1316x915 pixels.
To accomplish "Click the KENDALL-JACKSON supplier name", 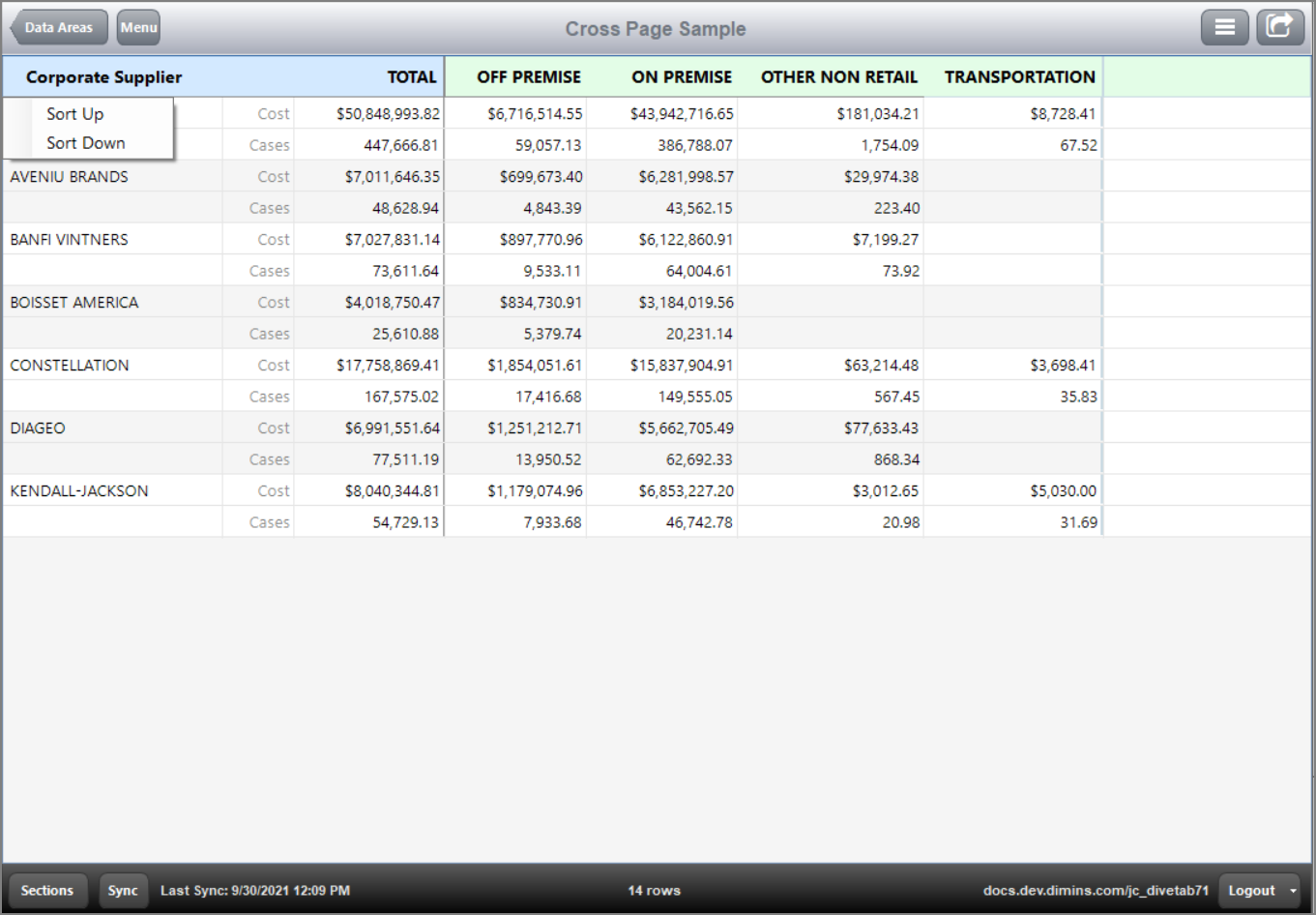I will [x=79, y=491].
